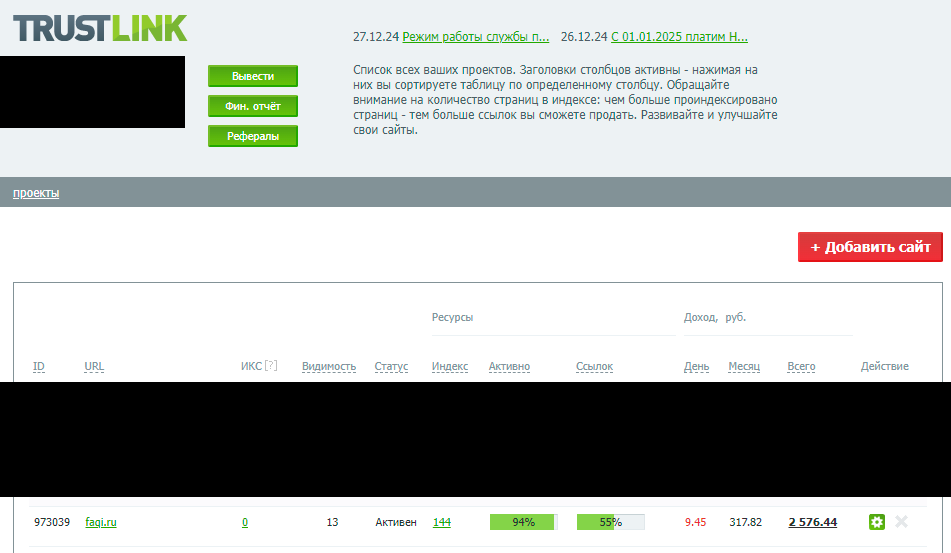The image size is (951, 553).
Task: Open news link С 01.01.2025 платим Н...
Action: pyautogui.click(x=679, y=36)
